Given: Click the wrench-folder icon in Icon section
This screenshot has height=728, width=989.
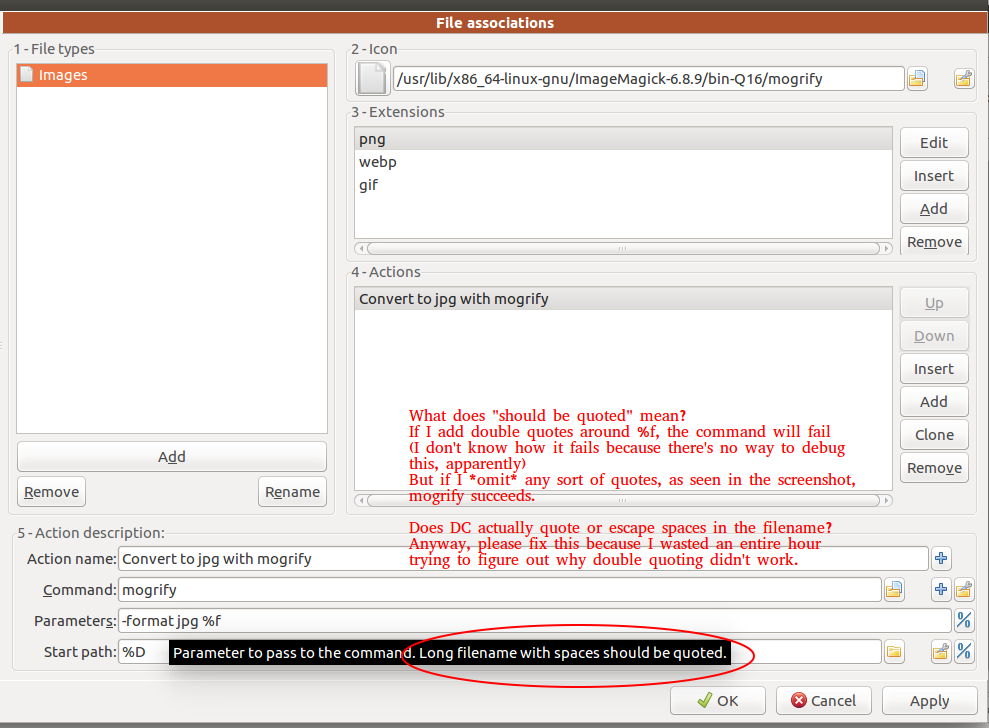Looking at the screenshot, I should click(x=963, y=78).
